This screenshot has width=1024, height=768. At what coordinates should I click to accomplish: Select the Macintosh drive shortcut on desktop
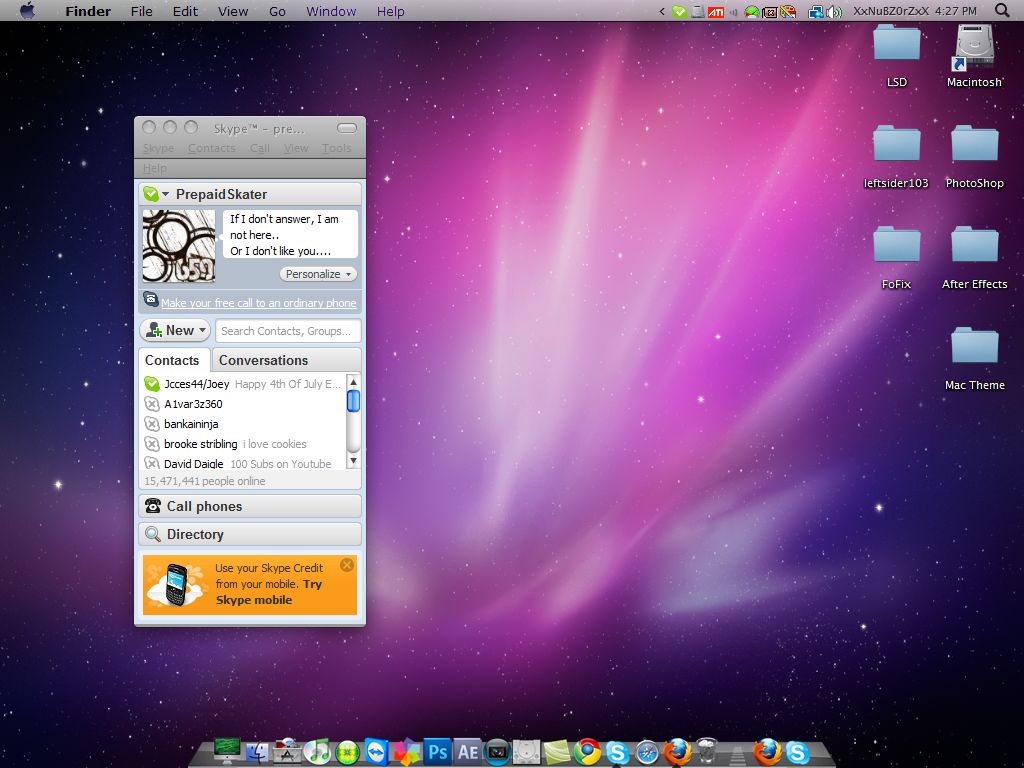click(x=974, y=56)
